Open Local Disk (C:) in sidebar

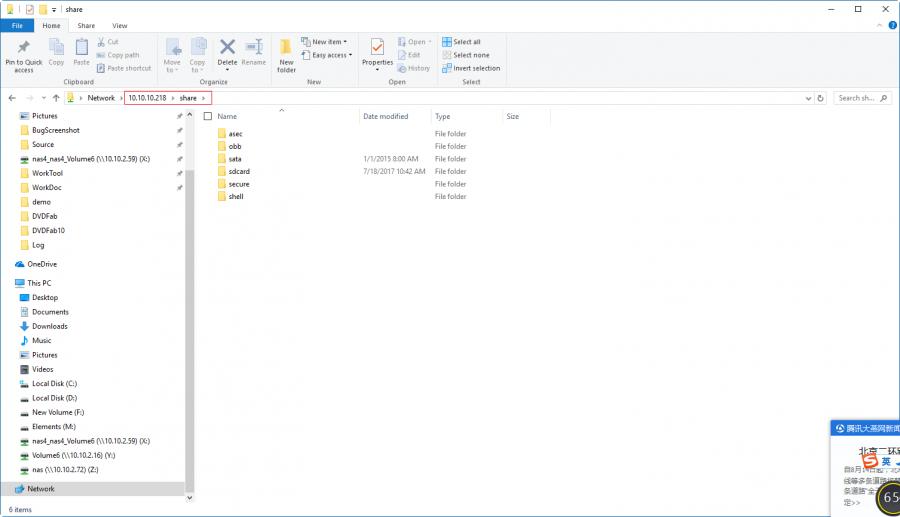[54, 384]
